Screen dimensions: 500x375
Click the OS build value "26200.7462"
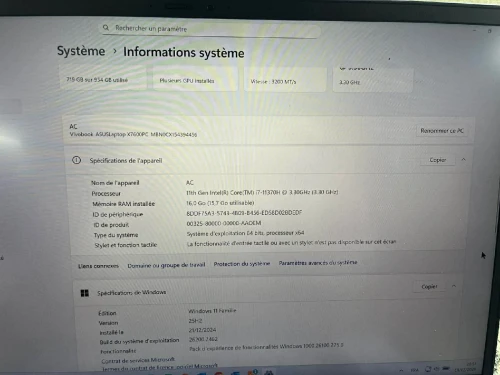point(203,339)
